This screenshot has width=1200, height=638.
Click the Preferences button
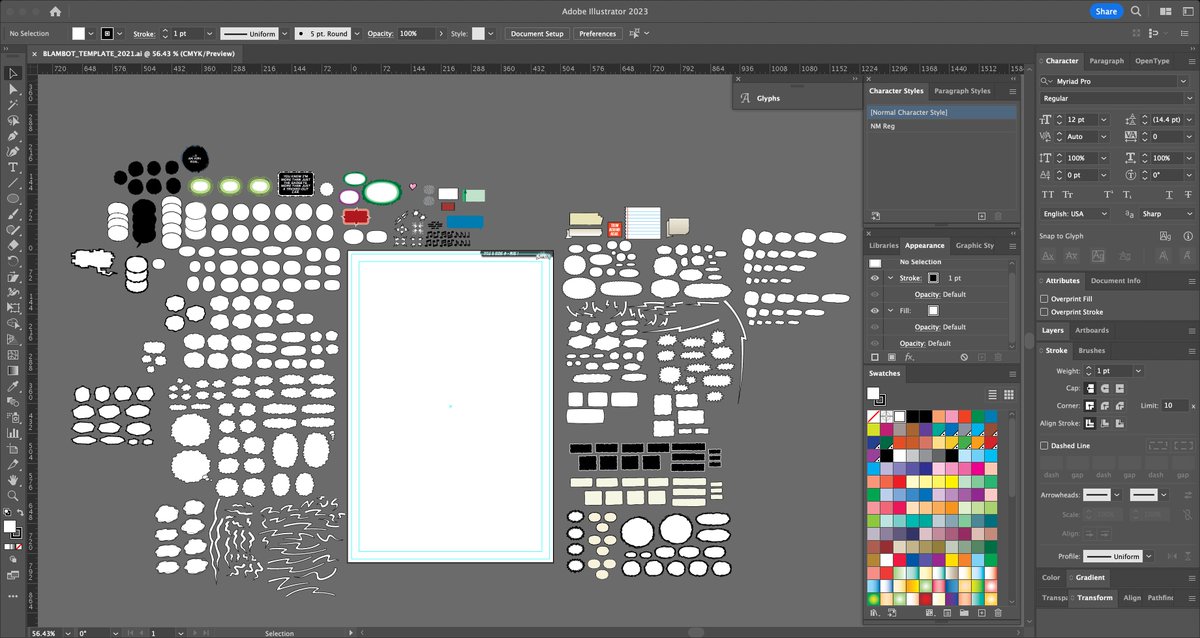(x=597, y=34)
